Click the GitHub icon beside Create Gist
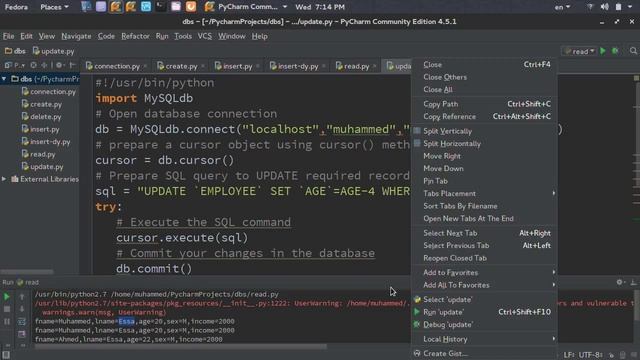Viewport: 640px width, 360px height. coord(417,353)
